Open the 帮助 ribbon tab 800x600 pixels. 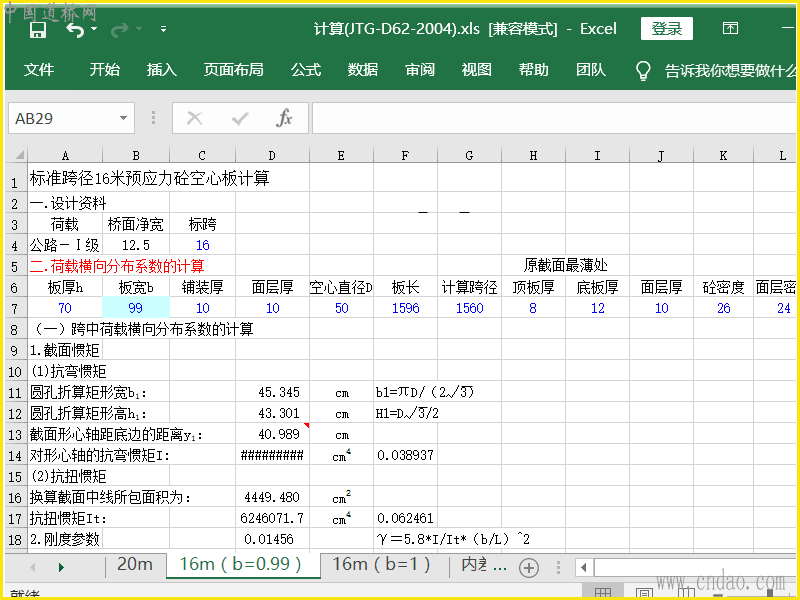[534, 69]
